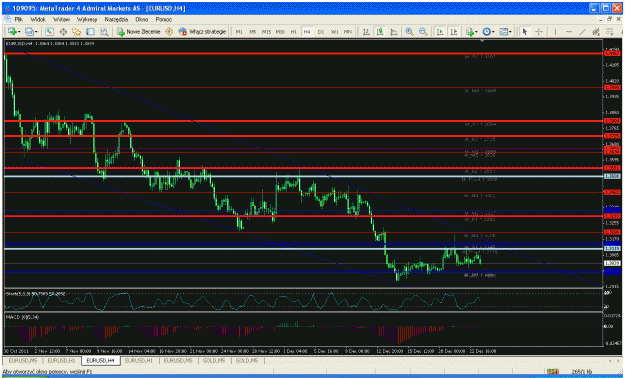This screenshot has width=625, height=378.
Task: Toggle chart auto scroll
Action: tap(440, 32)
